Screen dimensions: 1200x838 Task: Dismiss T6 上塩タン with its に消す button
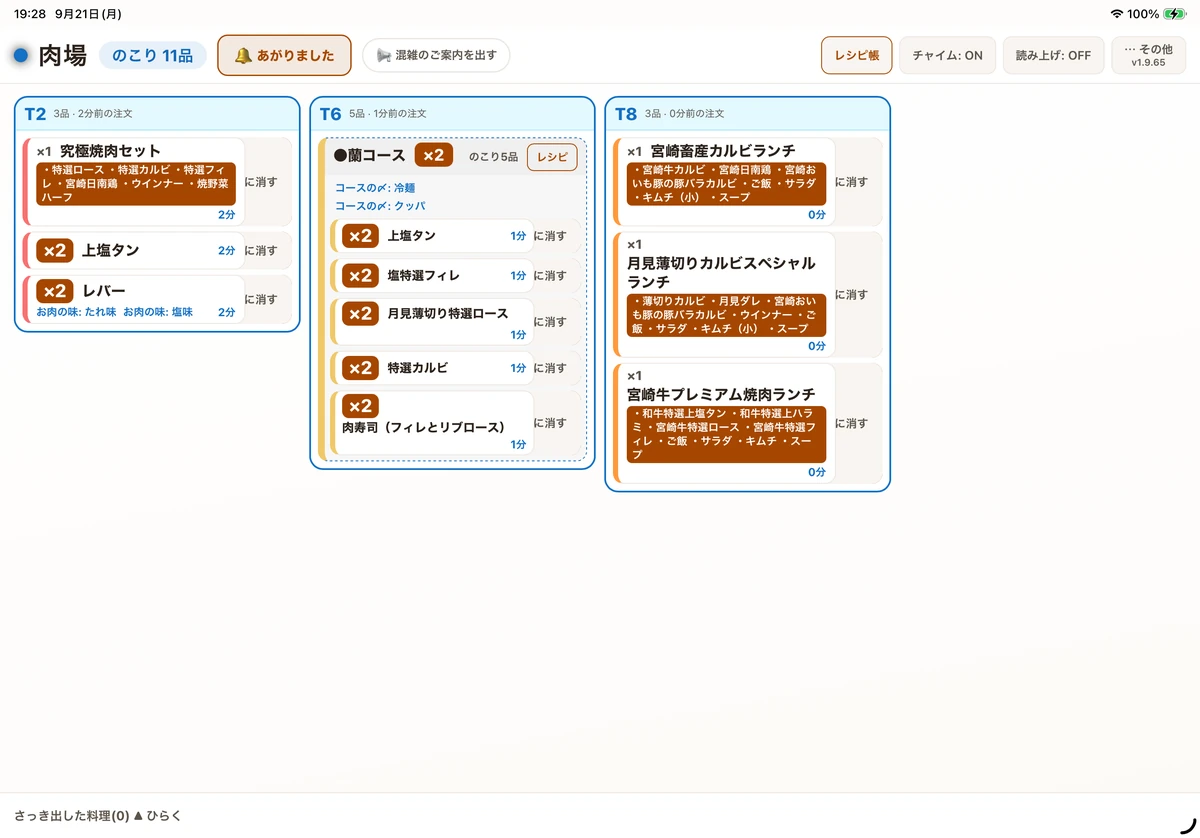pos(556,236)
